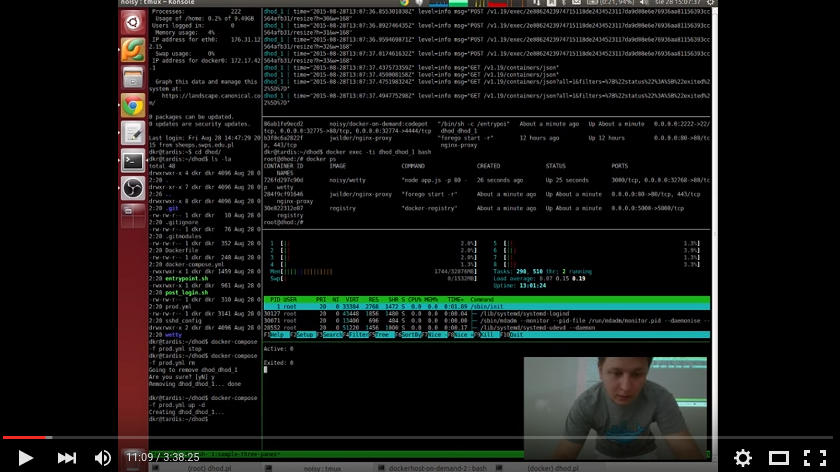Open Google Chrome from the launcher

point(133,106)
